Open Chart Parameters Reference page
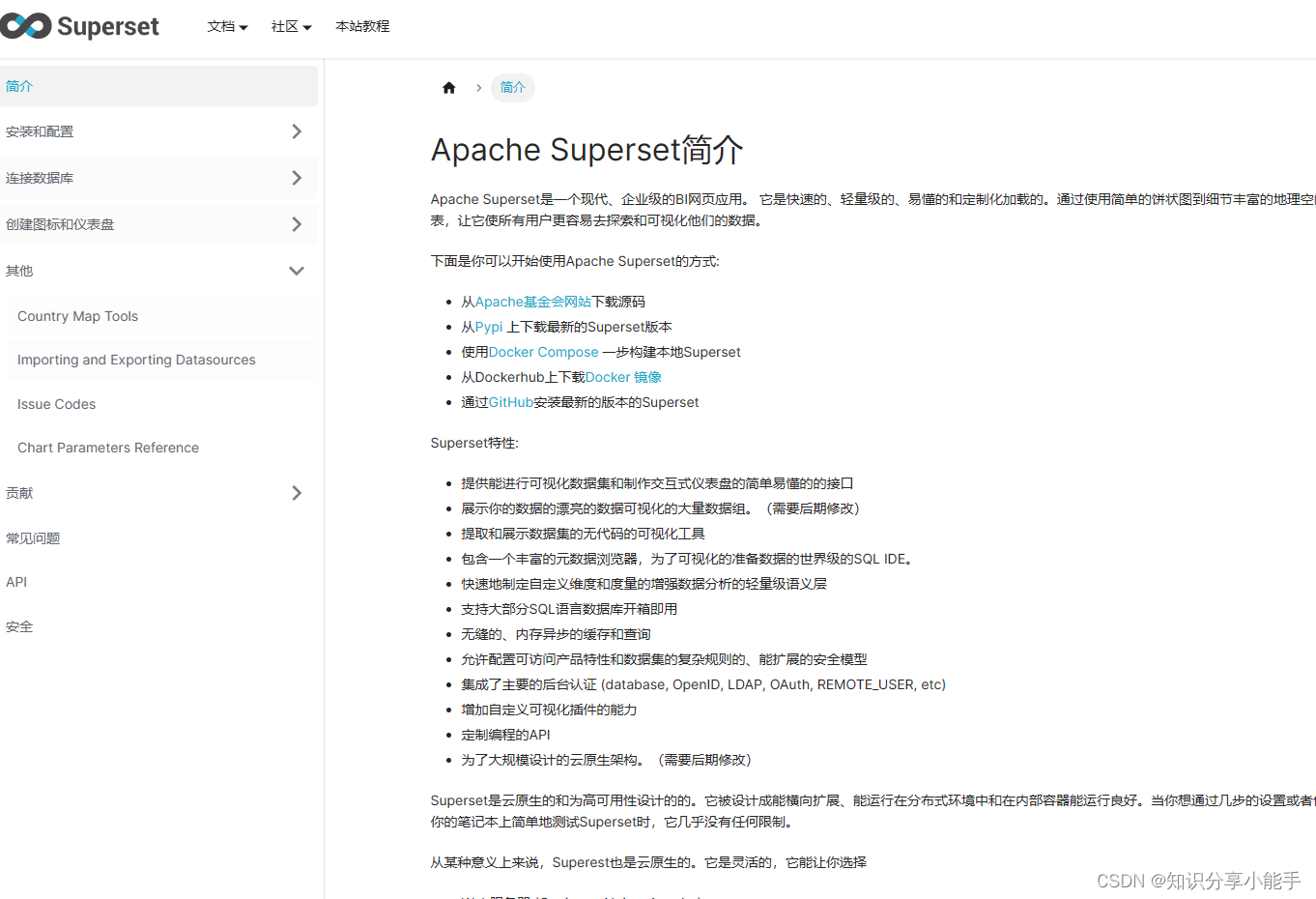The height and width of the screenshot is (899, 1316). 107,447
